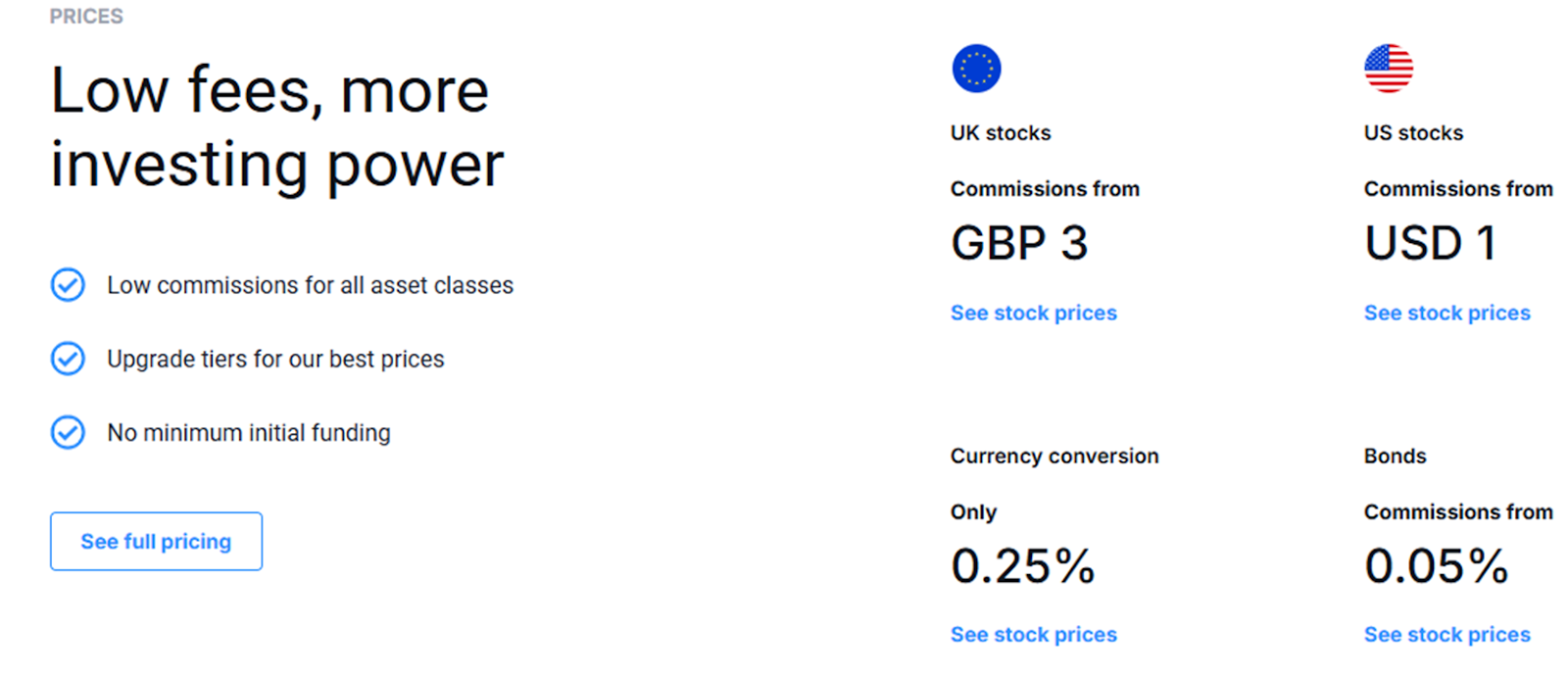Open the See full pricing button
The height and width of the screenshot is (677, 1568).
(156, 541)
